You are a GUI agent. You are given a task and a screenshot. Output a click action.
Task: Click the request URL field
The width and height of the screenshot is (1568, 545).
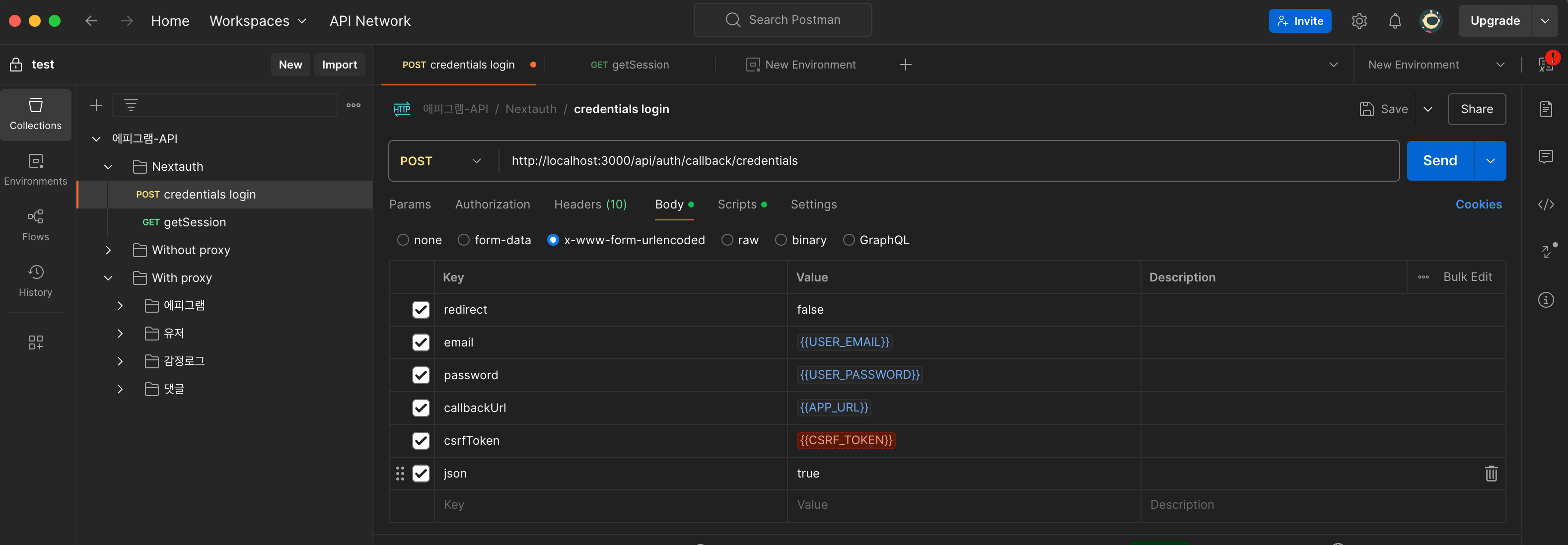click(x=913, y=161)
